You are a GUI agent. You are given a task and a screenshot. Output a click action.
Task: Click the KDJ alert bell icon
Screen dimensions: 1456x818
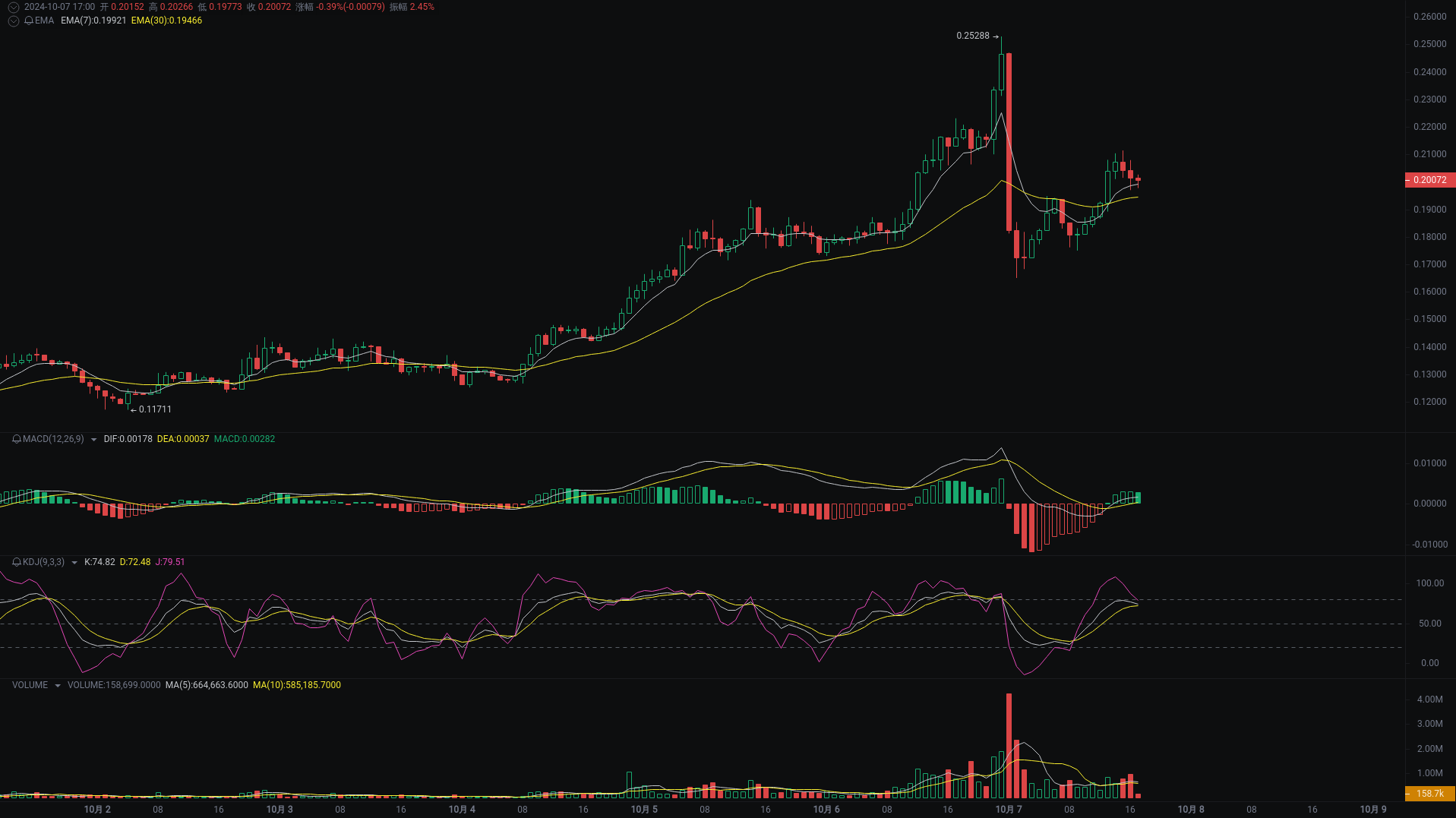[x=17, y=562]
